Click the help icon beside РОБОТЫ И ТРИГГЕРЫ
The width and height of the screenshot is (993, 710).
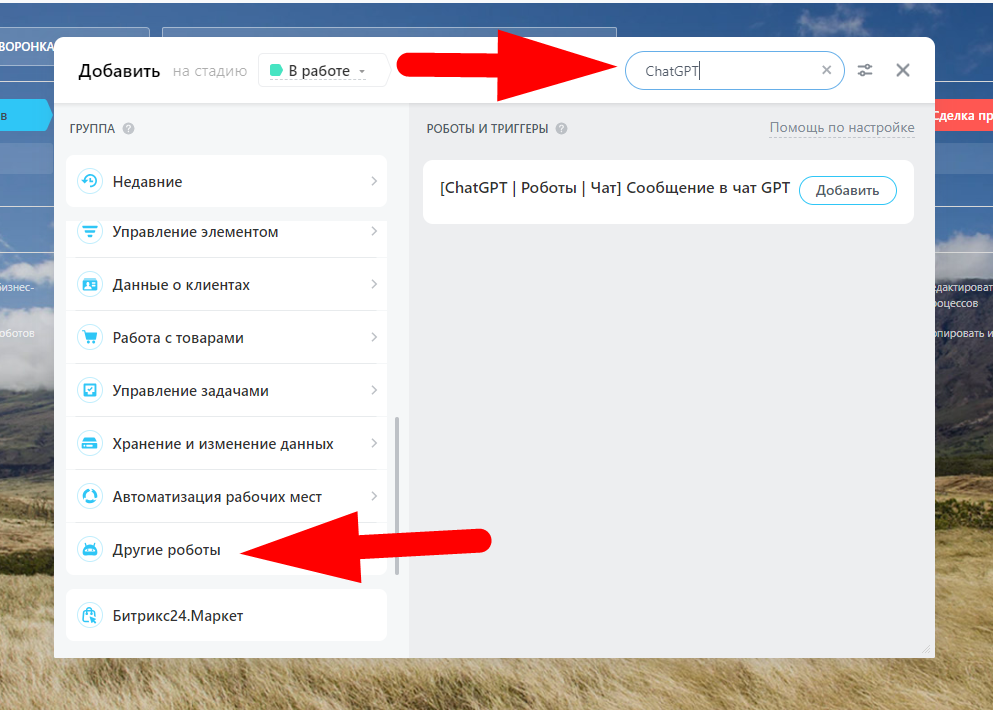[561, 129]
